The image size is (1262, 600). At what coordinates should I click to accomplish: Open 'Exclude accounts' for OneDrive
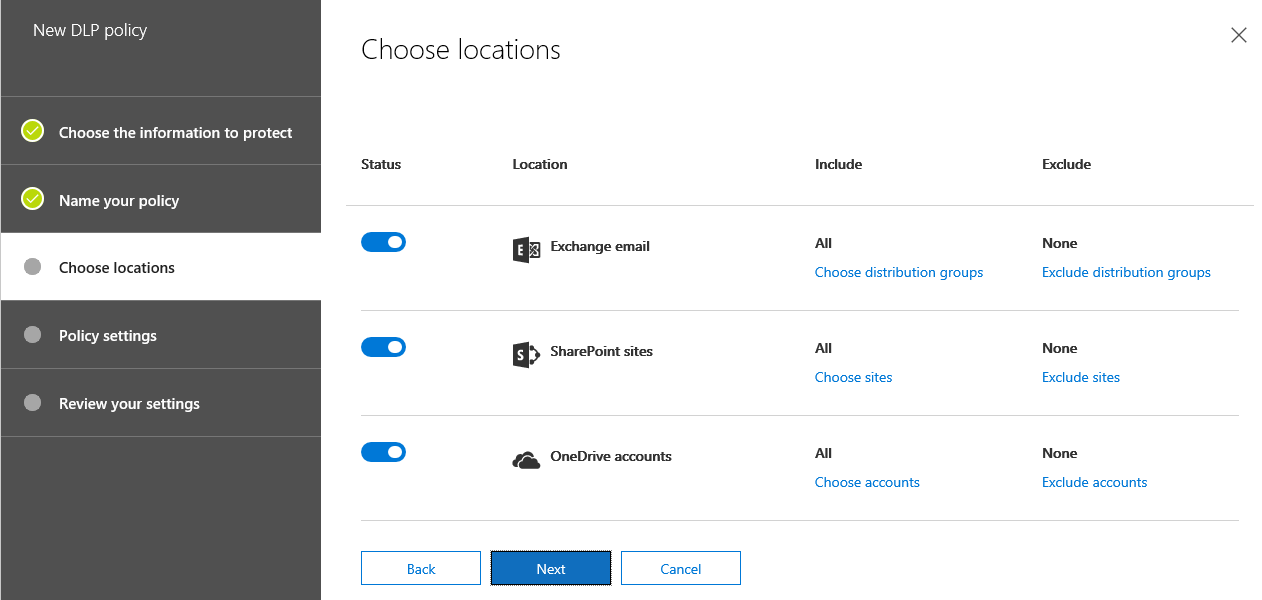point(1094,482)
